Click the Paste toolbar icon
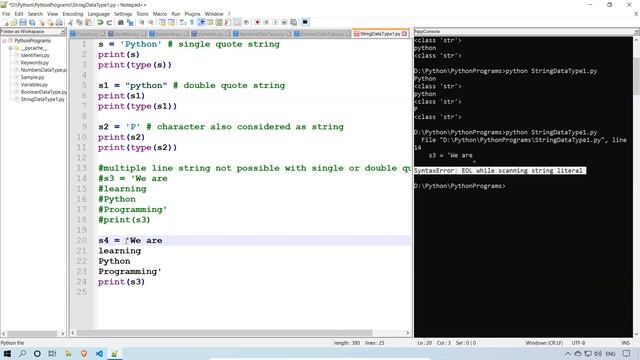 (88, 22)
